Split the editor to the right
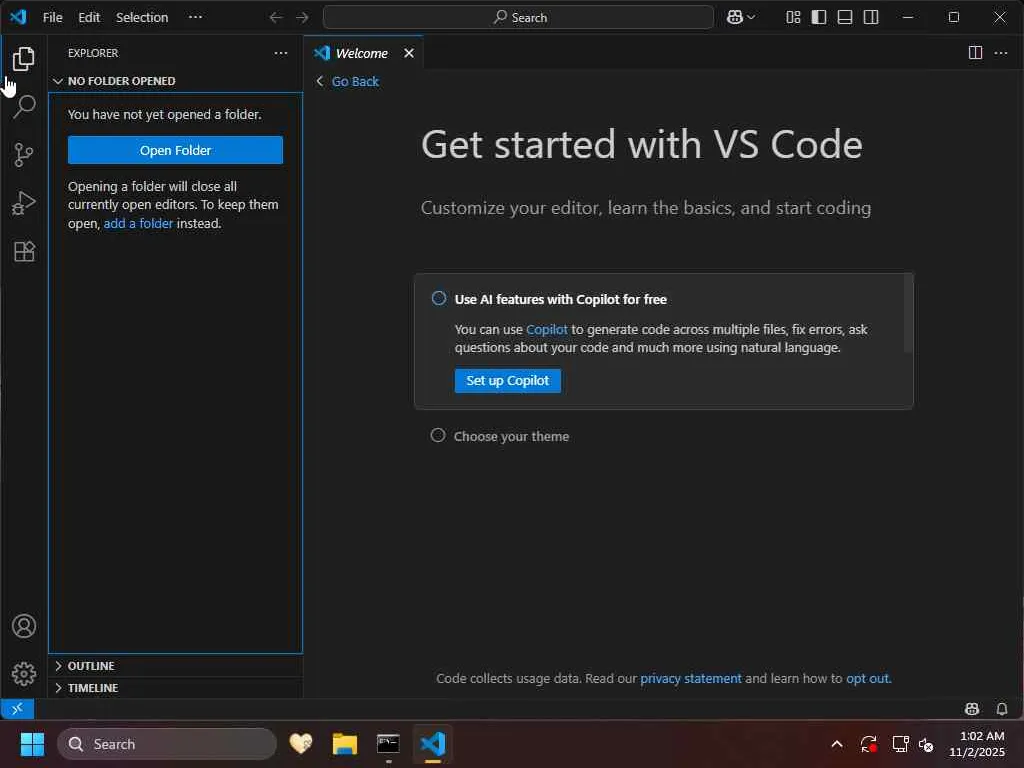1024x768 pixels. point(975,53)
